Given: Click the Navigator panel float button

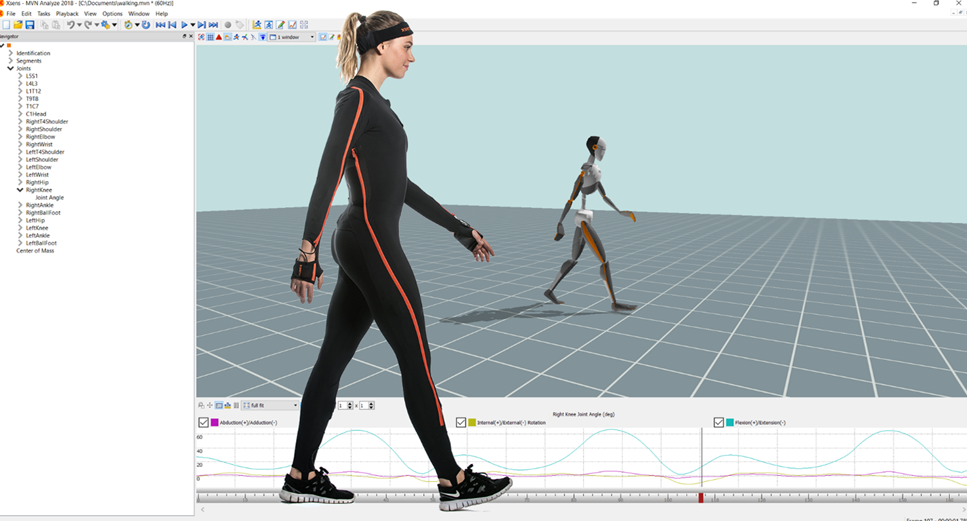Looking at the screenshot, I should point(184,36).
